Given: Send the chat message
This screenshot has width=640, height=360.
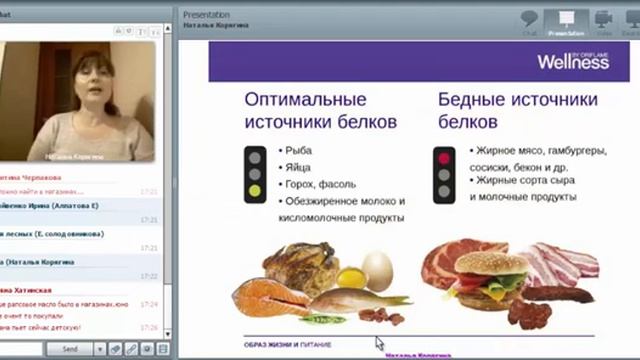Looking at the screenshot, I should tap(70, 349).
